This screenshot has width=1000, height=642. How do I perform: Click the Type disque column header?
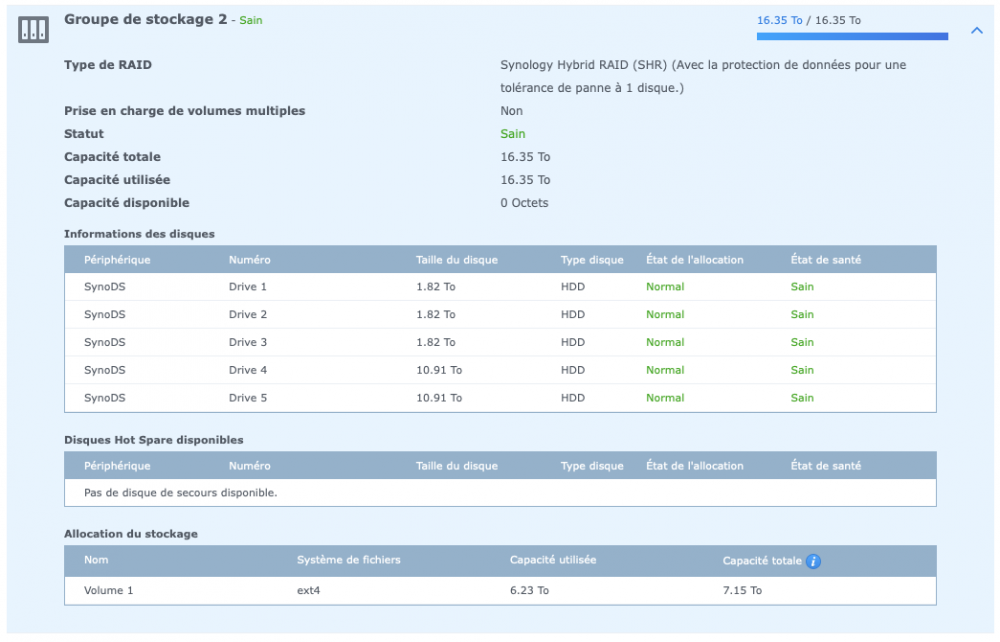coord(592,260)
